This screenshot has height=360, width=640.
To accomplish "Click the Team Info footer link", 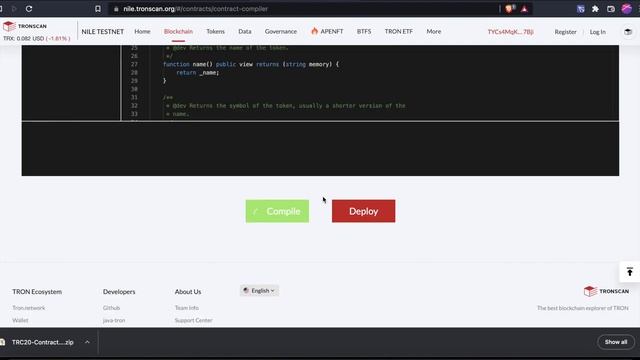I will [x=187, y=308].
